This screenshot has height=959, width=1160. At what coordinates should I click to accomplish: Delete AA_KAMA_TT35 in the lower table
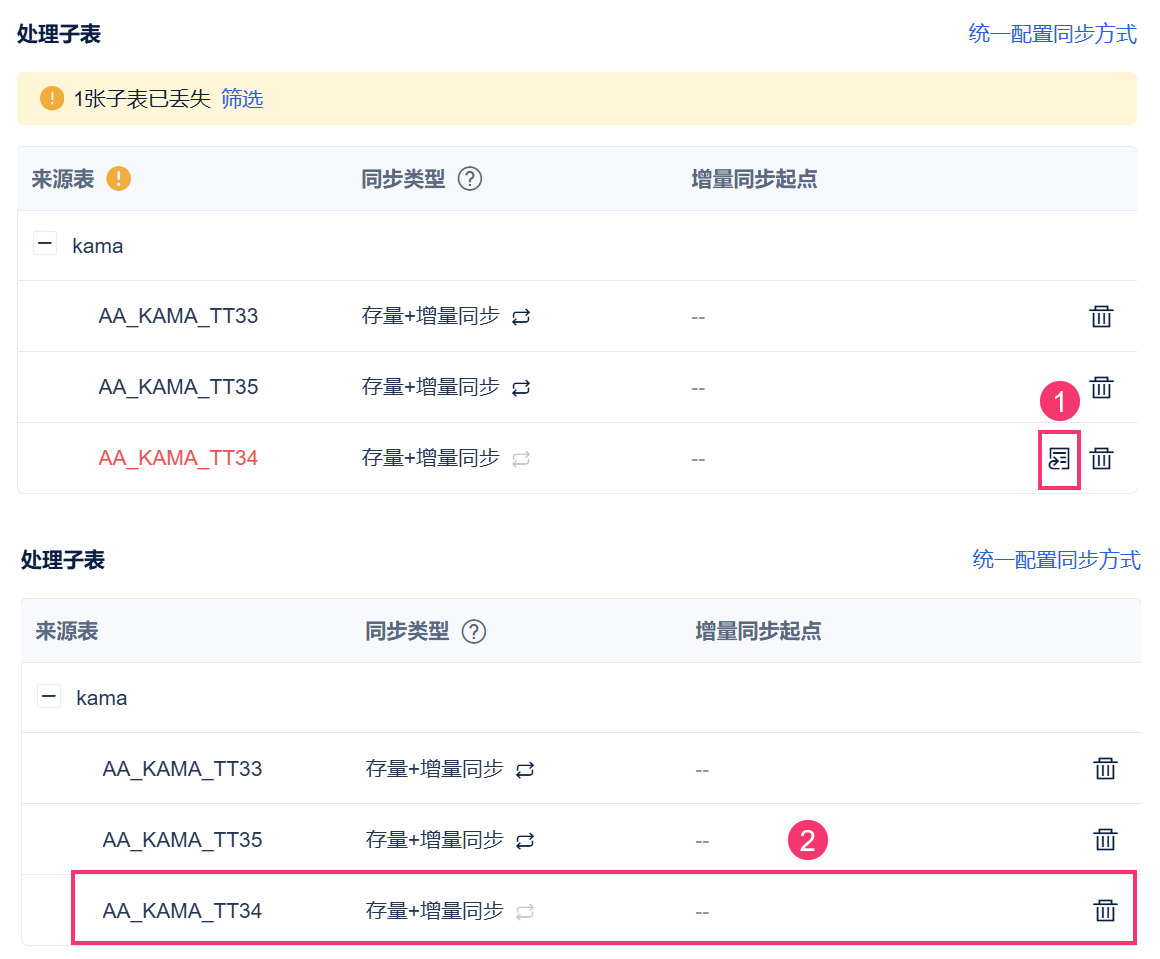[x=1105, y=840]
